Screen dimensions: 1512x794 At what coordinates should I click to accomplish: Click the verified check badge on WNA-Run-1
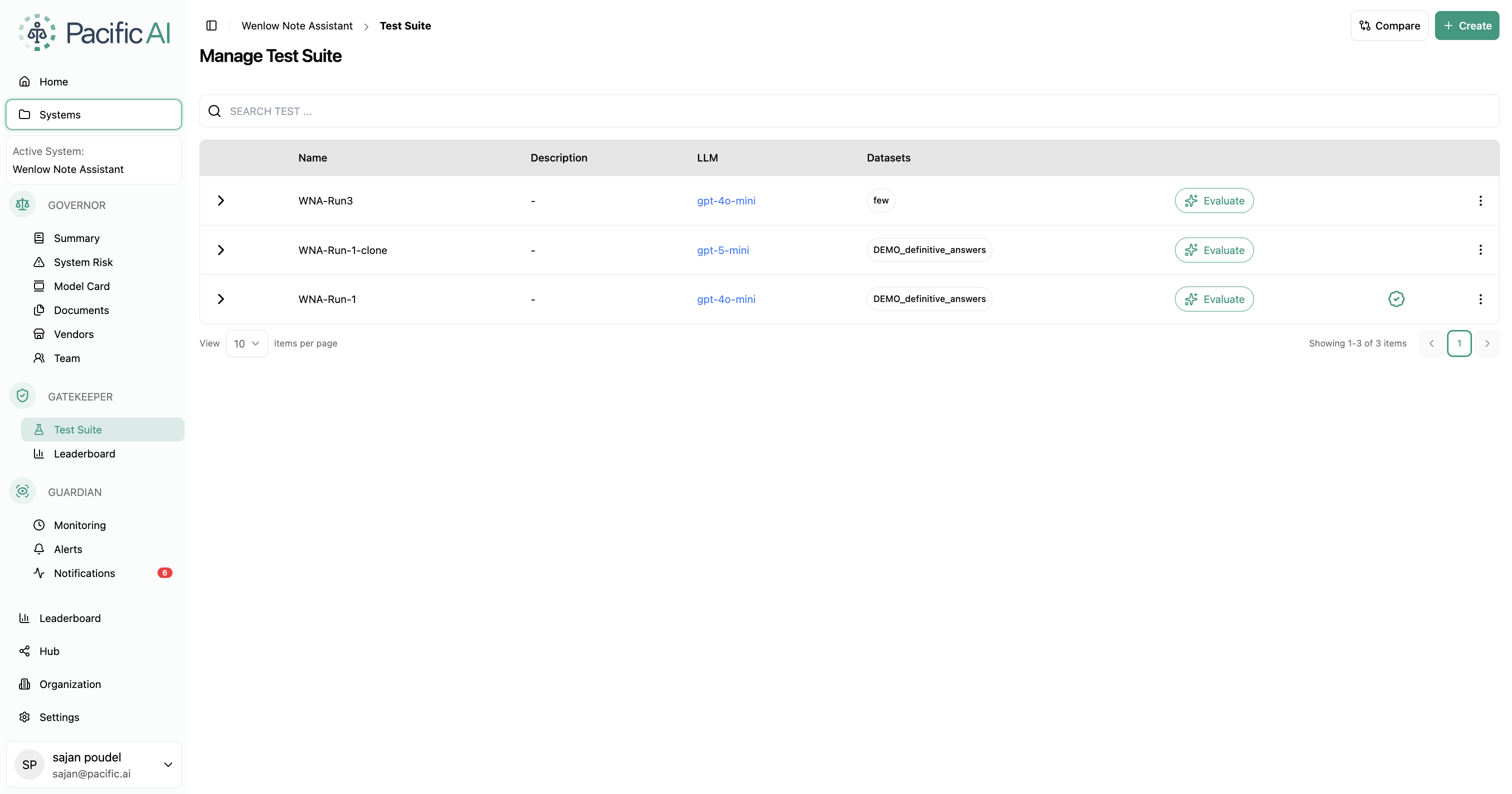pos(1396,299)
